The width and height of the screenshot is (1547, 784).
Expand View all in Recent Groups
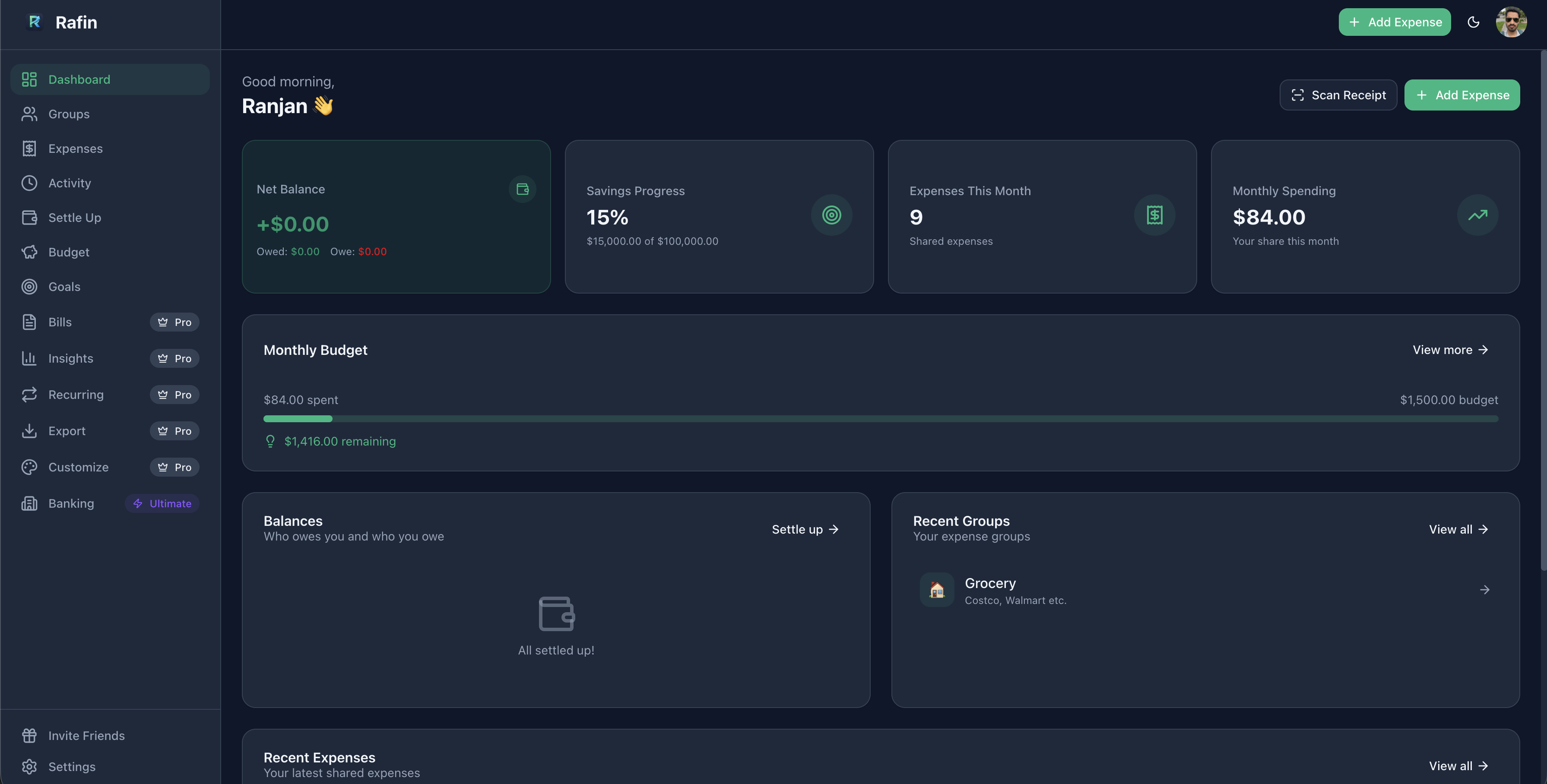[1458, 529]
